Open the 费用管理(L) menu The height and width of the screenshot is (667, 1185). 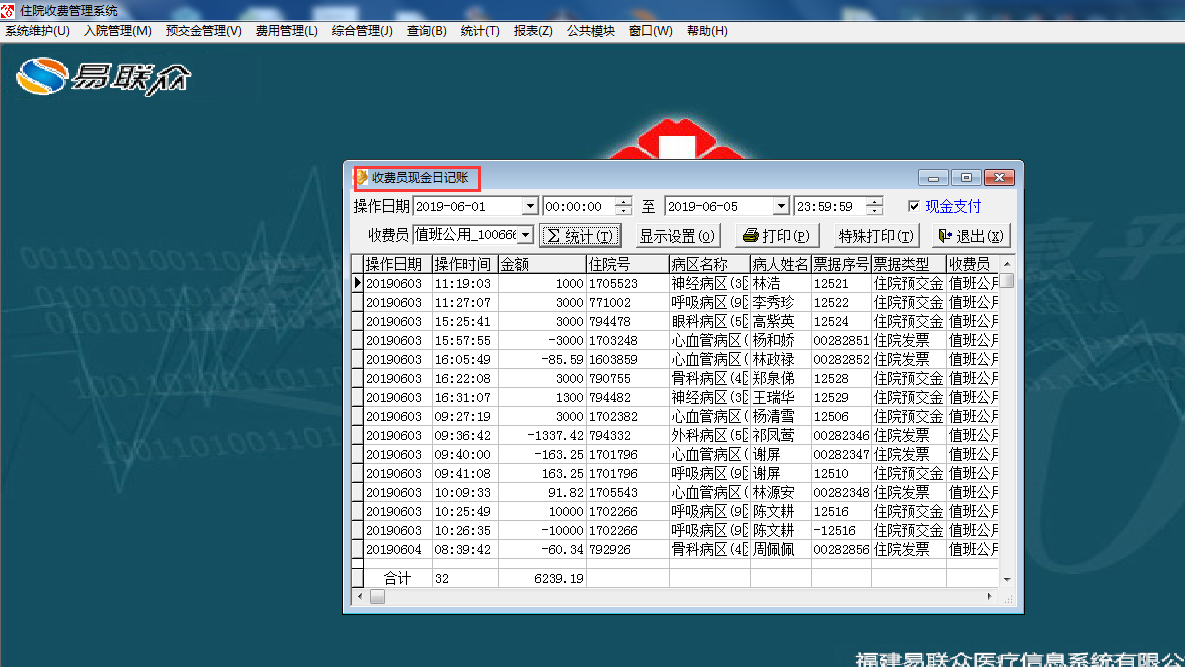286,31
